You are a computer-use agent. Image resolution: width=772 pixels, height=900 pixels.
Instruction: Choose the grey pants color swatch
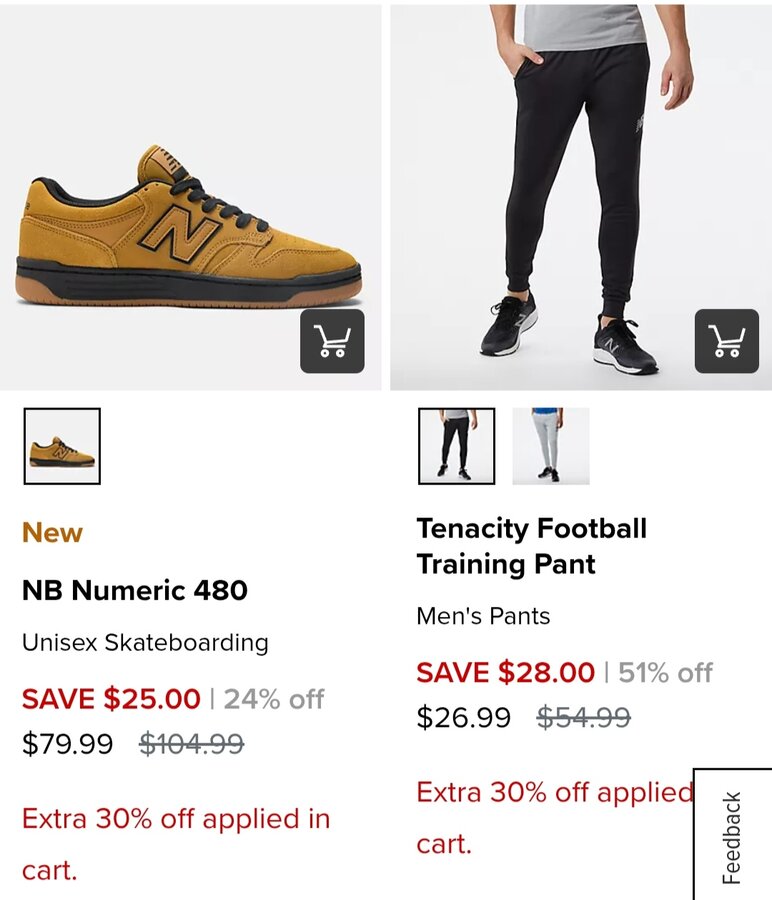click(x=551, y=446)
